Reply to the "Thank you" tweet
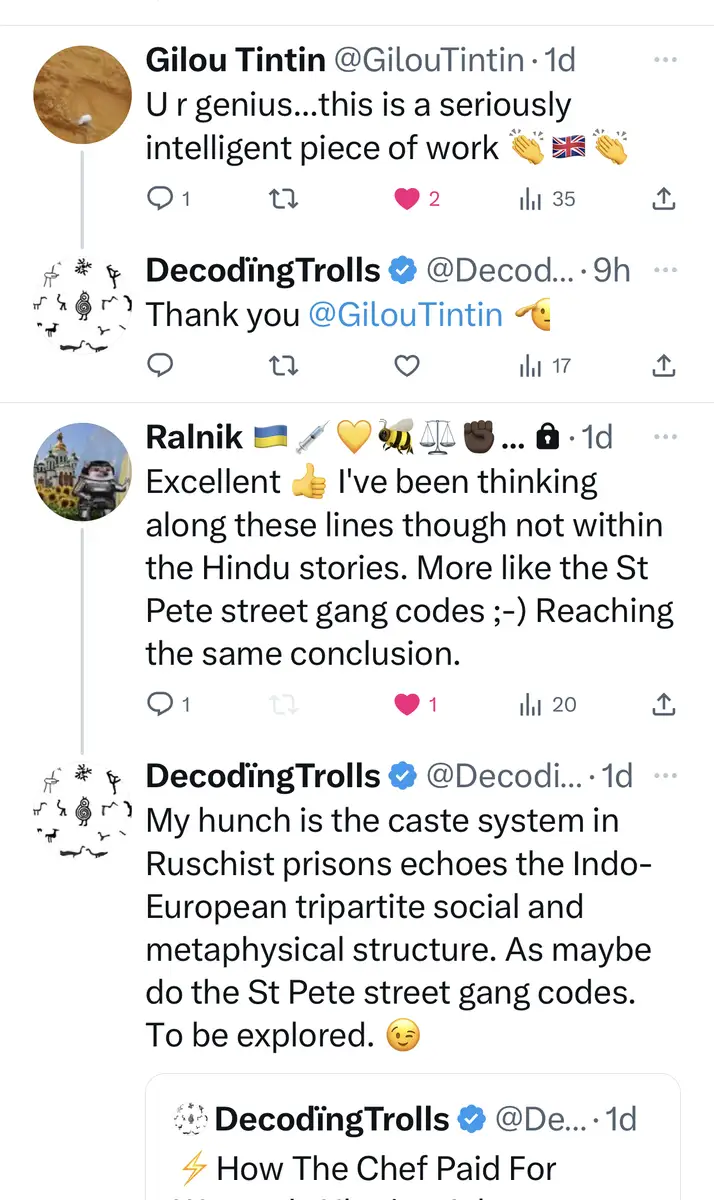714x1200 pixels. 161,366
